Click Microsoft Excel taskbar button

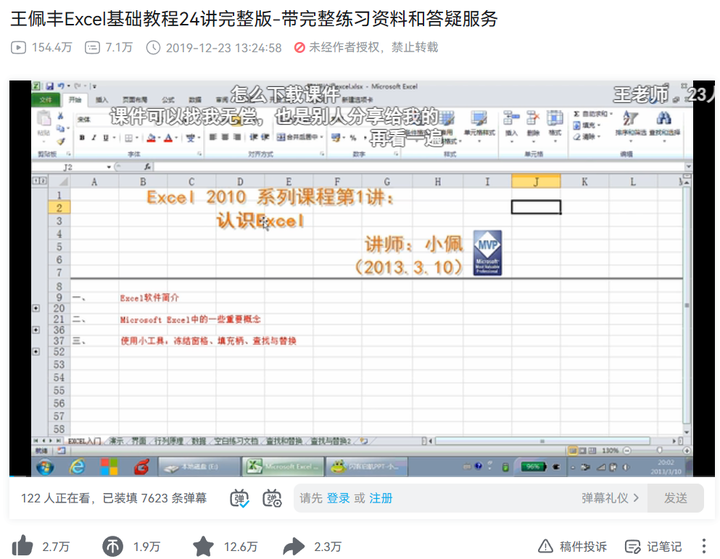(x=283, y=467)
